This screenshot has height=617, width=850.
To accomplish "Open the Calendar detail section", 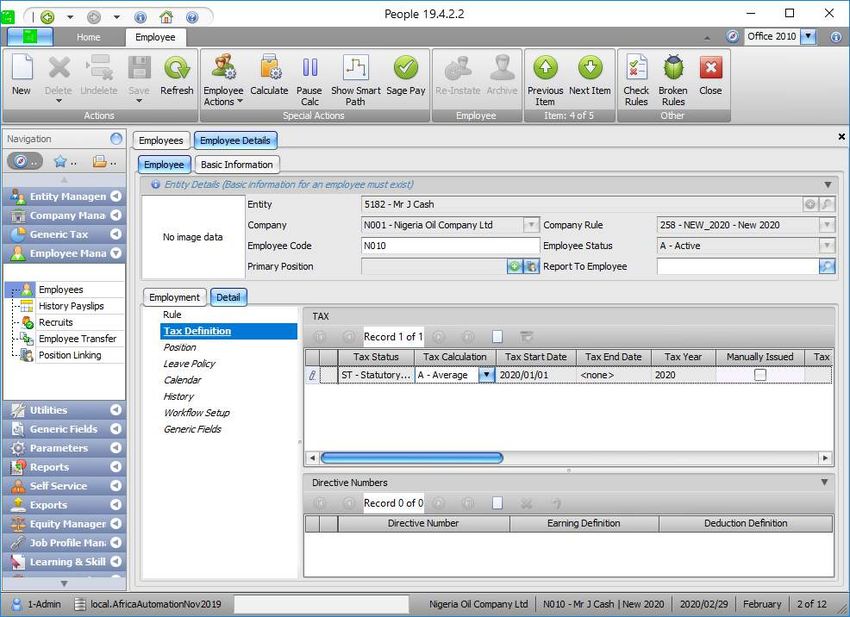I will (x=182, y=380).
